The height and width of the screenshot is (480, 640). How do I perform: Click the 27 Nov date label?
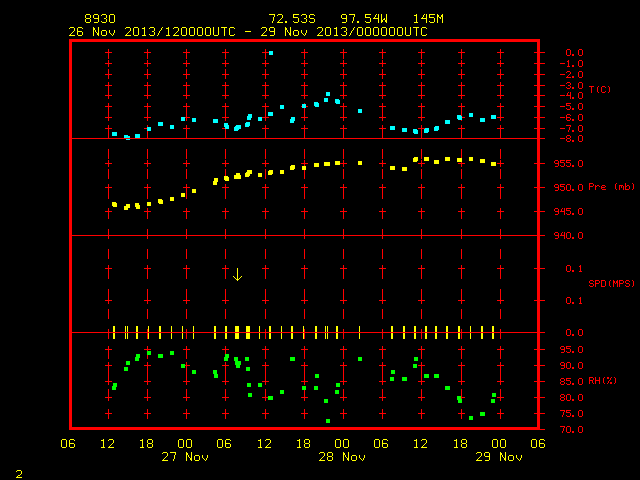[x=185, y=457]
